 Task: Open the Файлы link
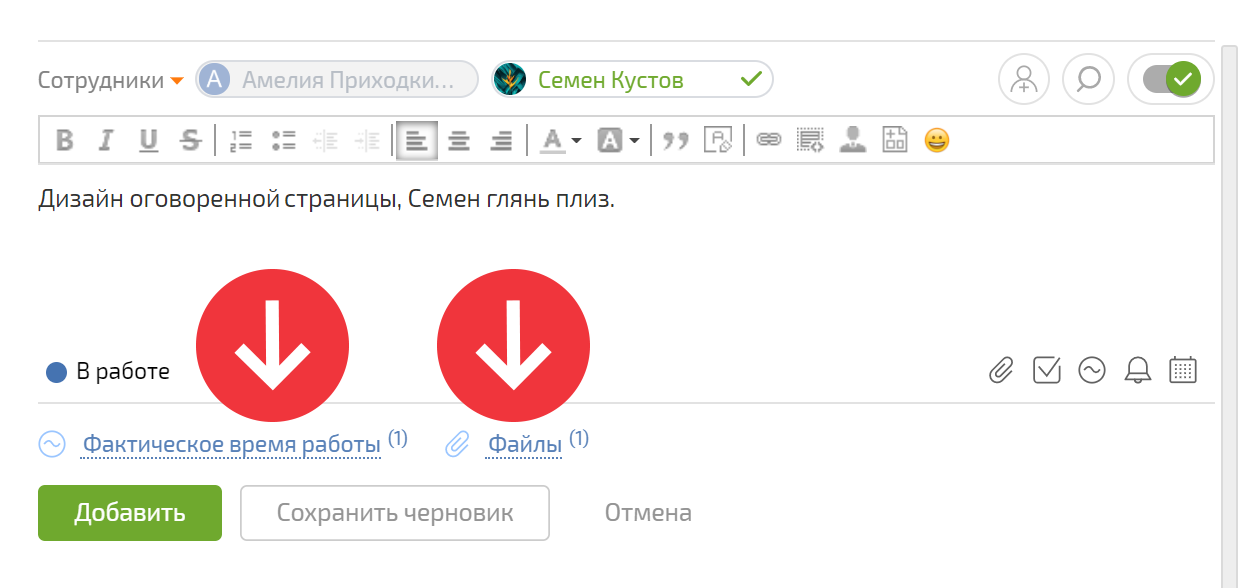(x=524, y=444)
